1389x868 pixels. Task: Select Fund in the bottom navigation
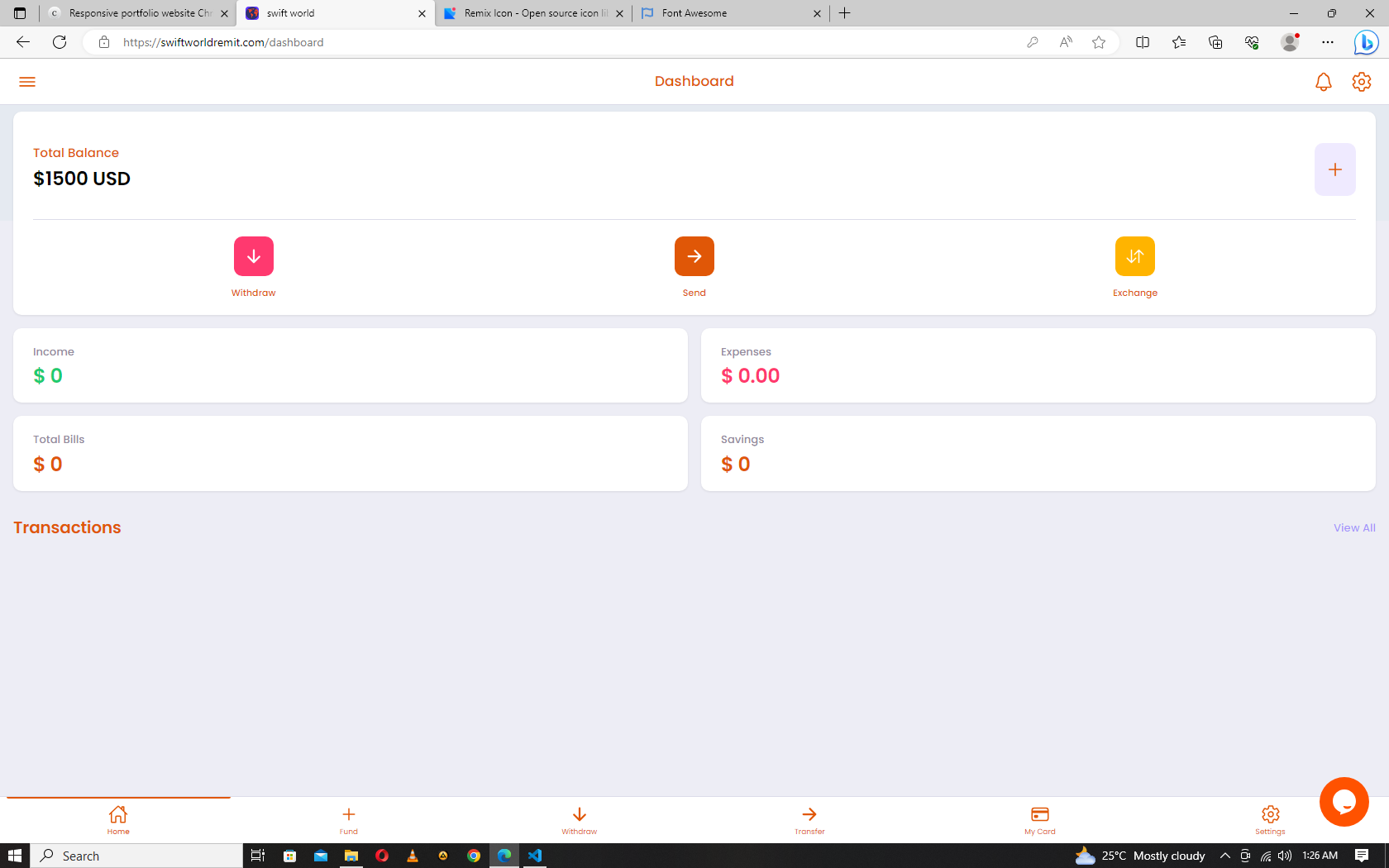[349, 820]
